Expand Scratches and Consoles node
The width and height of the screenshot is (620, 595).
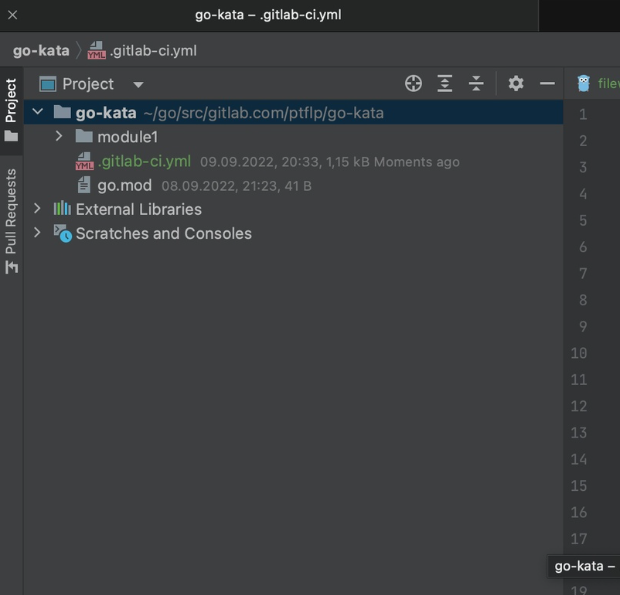pos(38,233)
